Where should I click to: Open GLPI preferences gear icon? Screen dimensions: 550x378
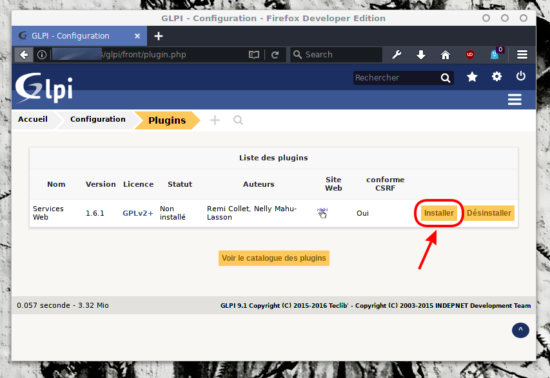497,76
